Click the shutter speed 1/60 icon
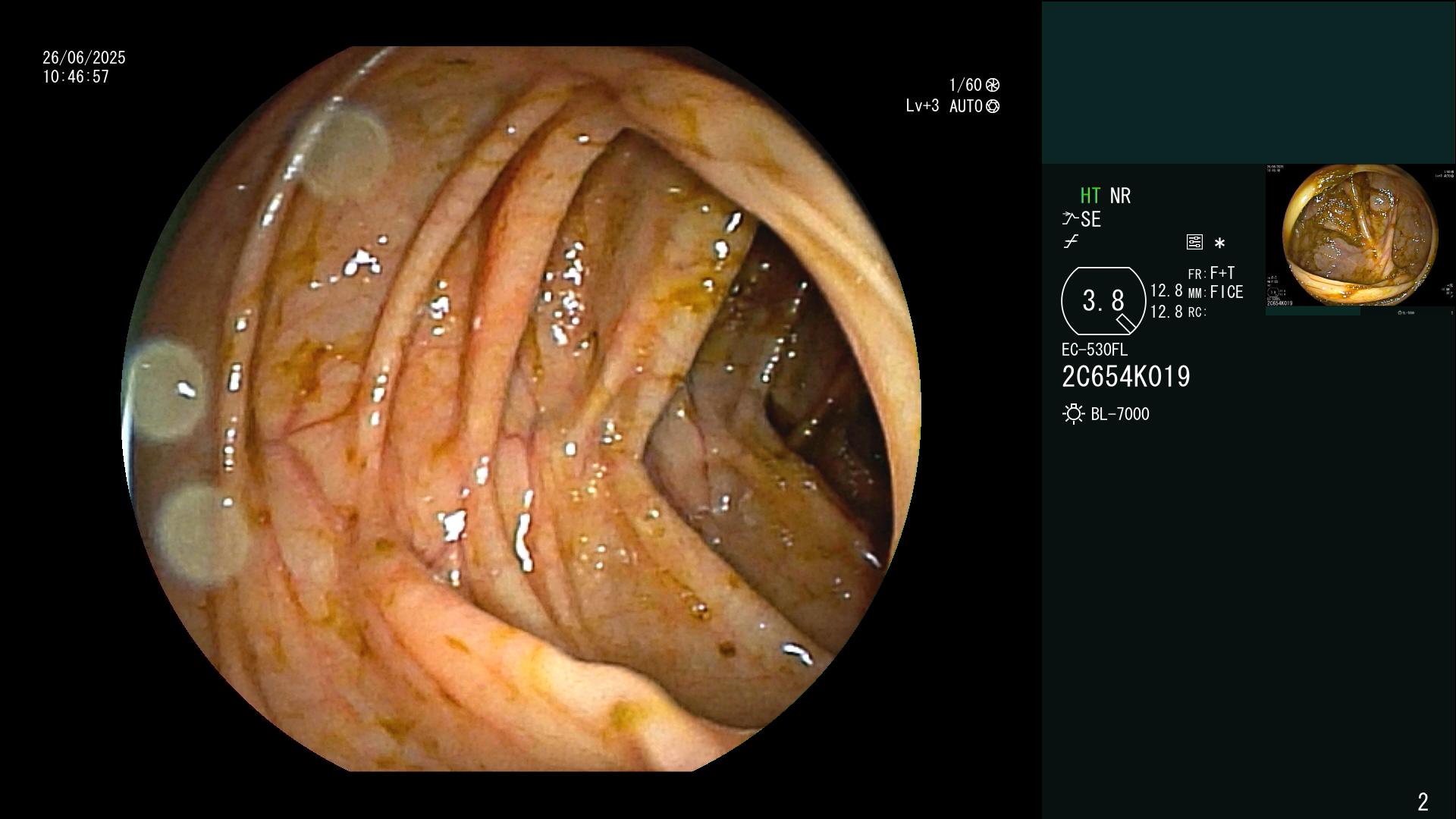Viewport: 1456px width, 819px height. tap(992, 85)
